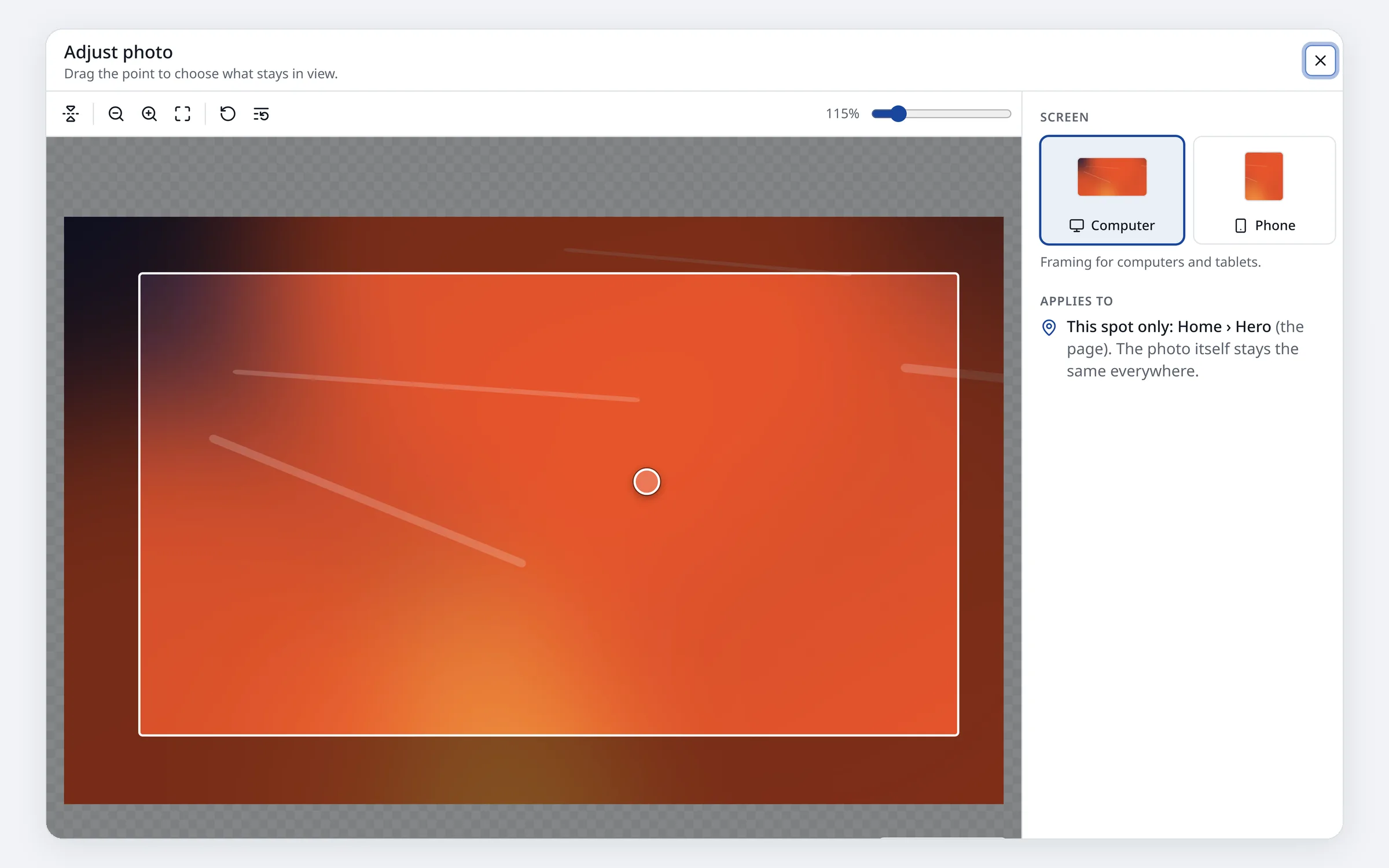Image resolution: width=1389 pixels, height=868 pixels.
Task: Select the Phone screen option
Action: 1265,190
